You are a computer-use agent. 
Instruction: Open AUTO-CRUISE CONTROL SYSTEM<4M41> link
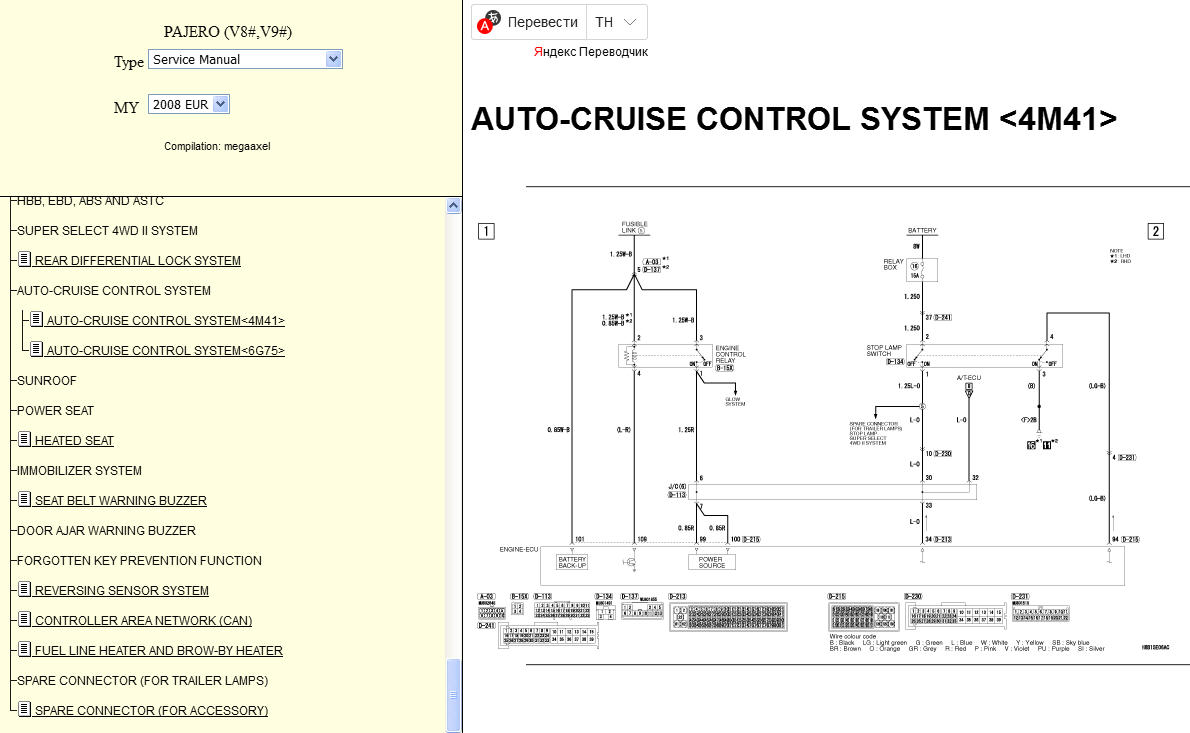(x=165, y=320)
